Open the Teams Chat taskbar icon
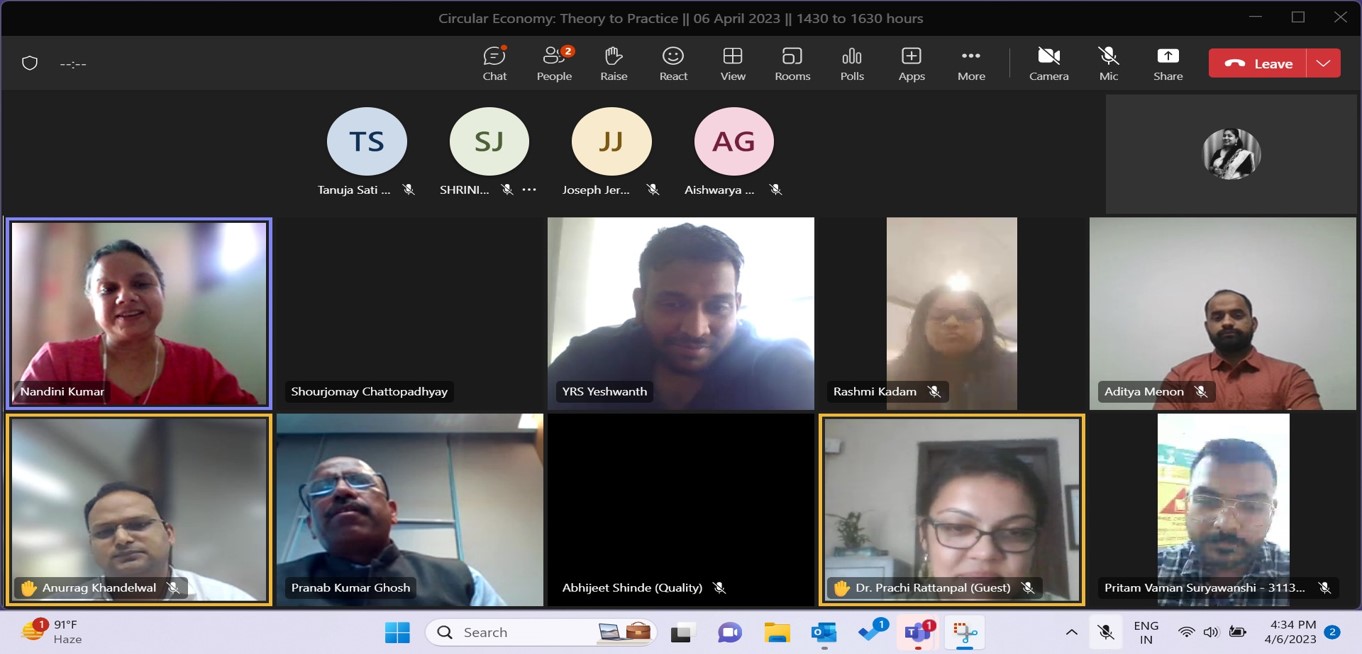Viewport: 1362px width, 654px height. pyautogui.click(x=730, y=632)
